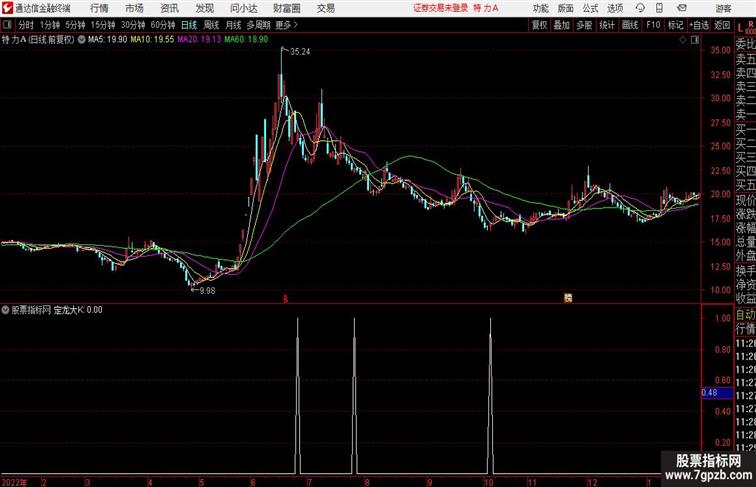The height and width of the screenshot is (487, 756).
Task: Click the indicator spike near October
Action: click(x=490, y=395)
